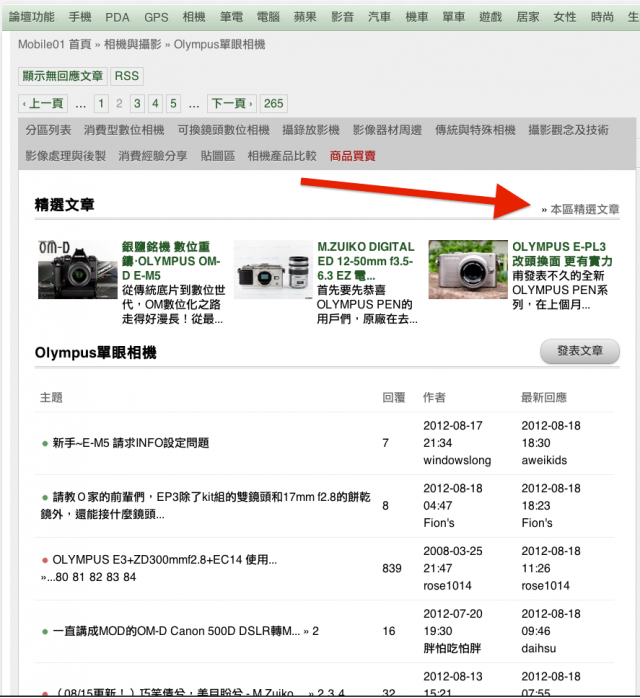Screen dimensions: 640x698
Task: Open the RSS feed button
Action: click(127, 76)
